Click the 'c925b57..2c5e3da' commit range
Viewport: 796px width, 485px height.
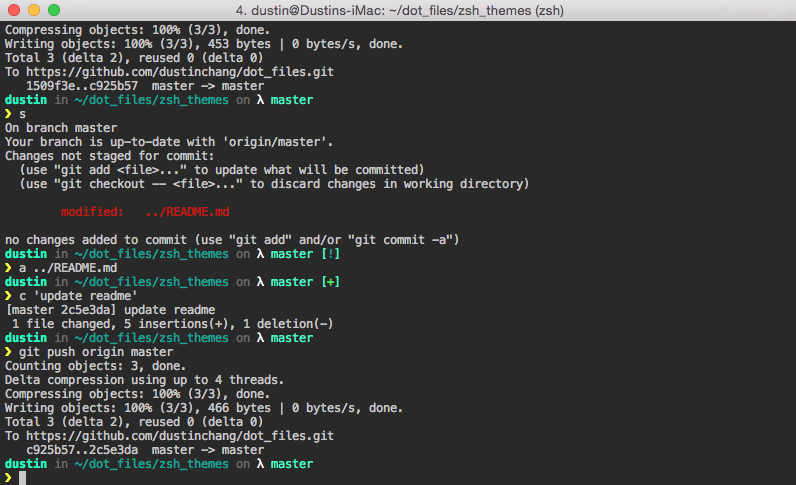coord(82,450)
